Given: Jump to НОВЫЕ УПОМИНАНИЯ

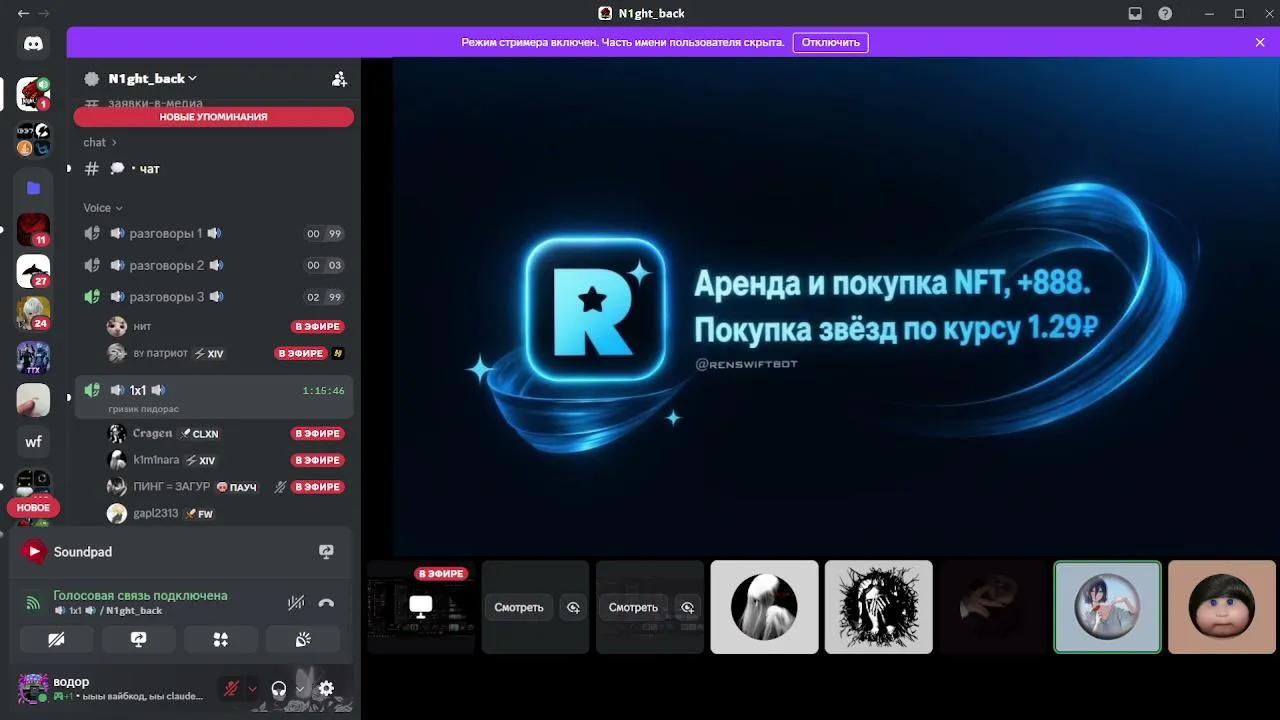Looking at the screenshot, I should tap(214, 117).
